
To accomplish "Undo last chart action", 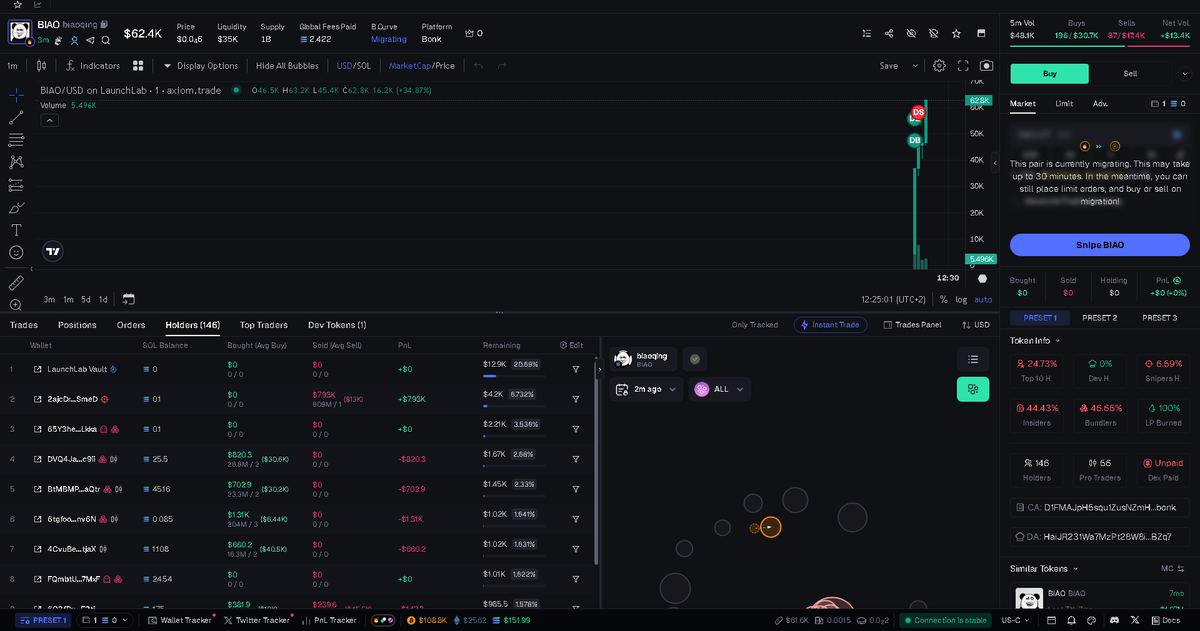I will 478,66.
